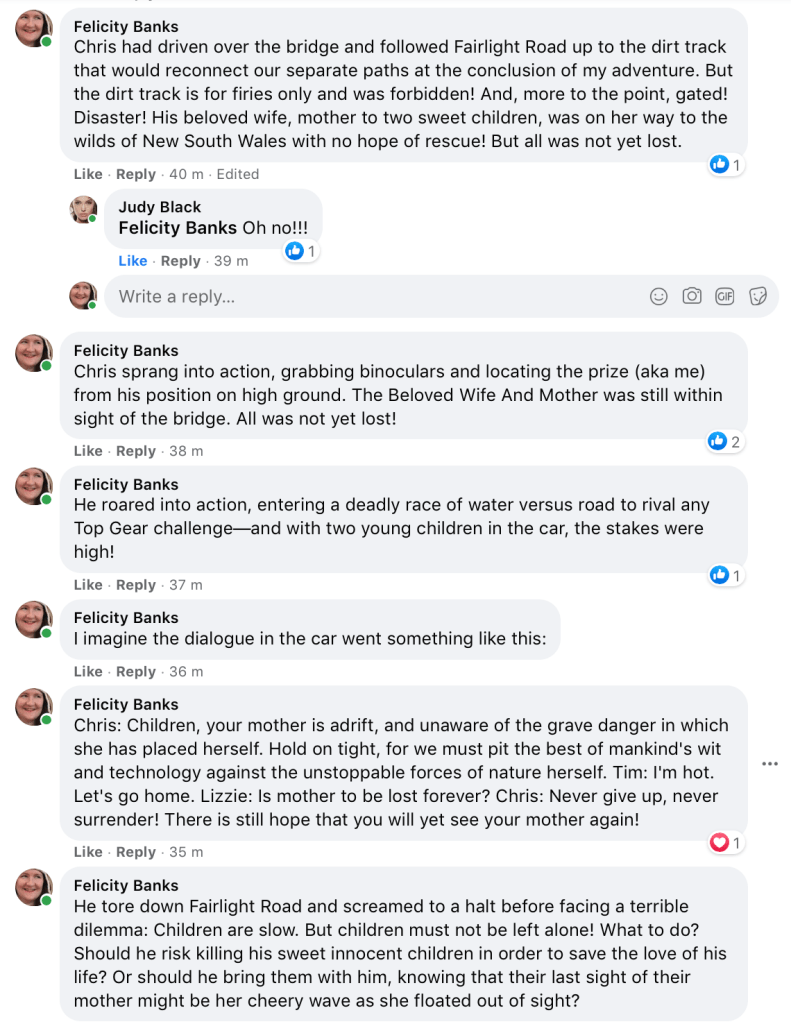Open emoji picker in reply box

click(659, 296)
